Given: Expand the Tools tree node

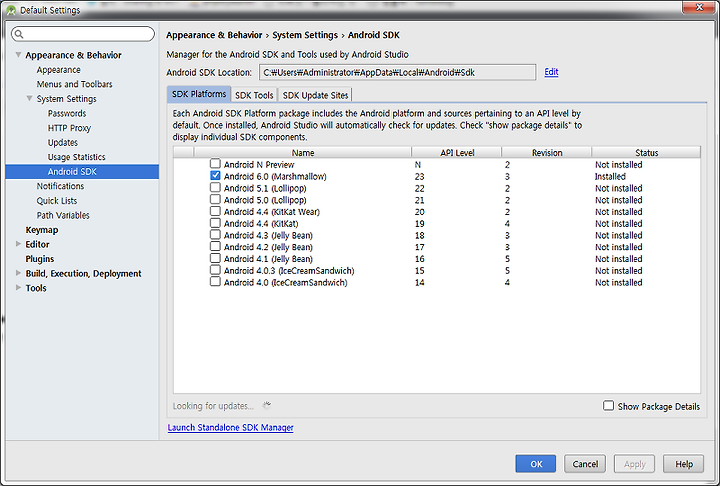Looking at the screenshot, I should pyautogui.click(x=18, y=288).
